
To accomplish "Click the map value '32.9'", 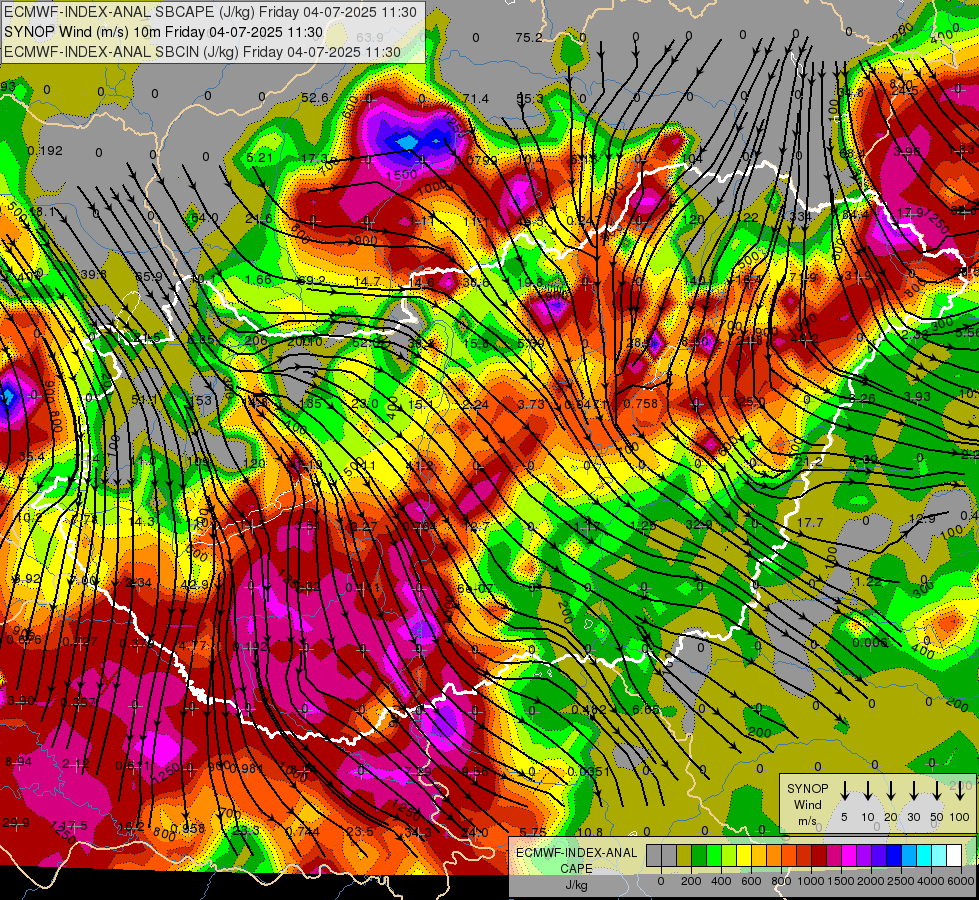I will 698,525.
